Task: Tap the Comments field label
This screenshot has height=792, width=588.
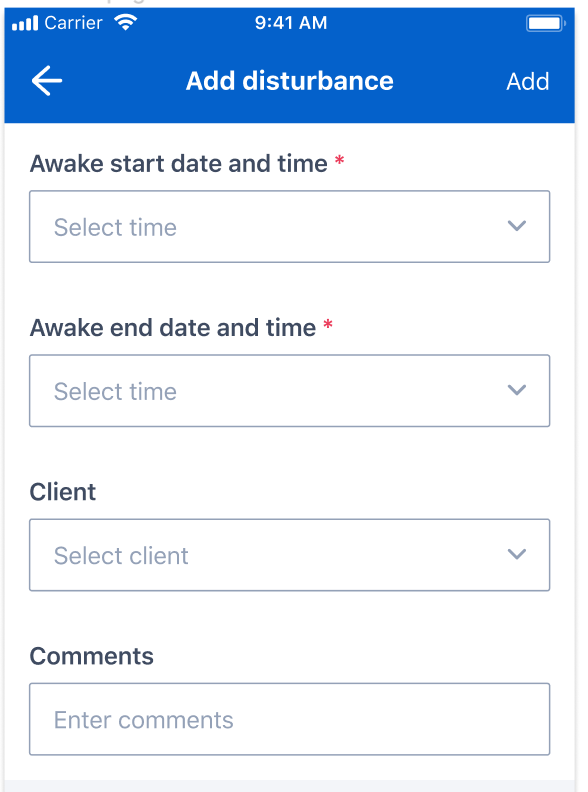Action: point(91,656)
